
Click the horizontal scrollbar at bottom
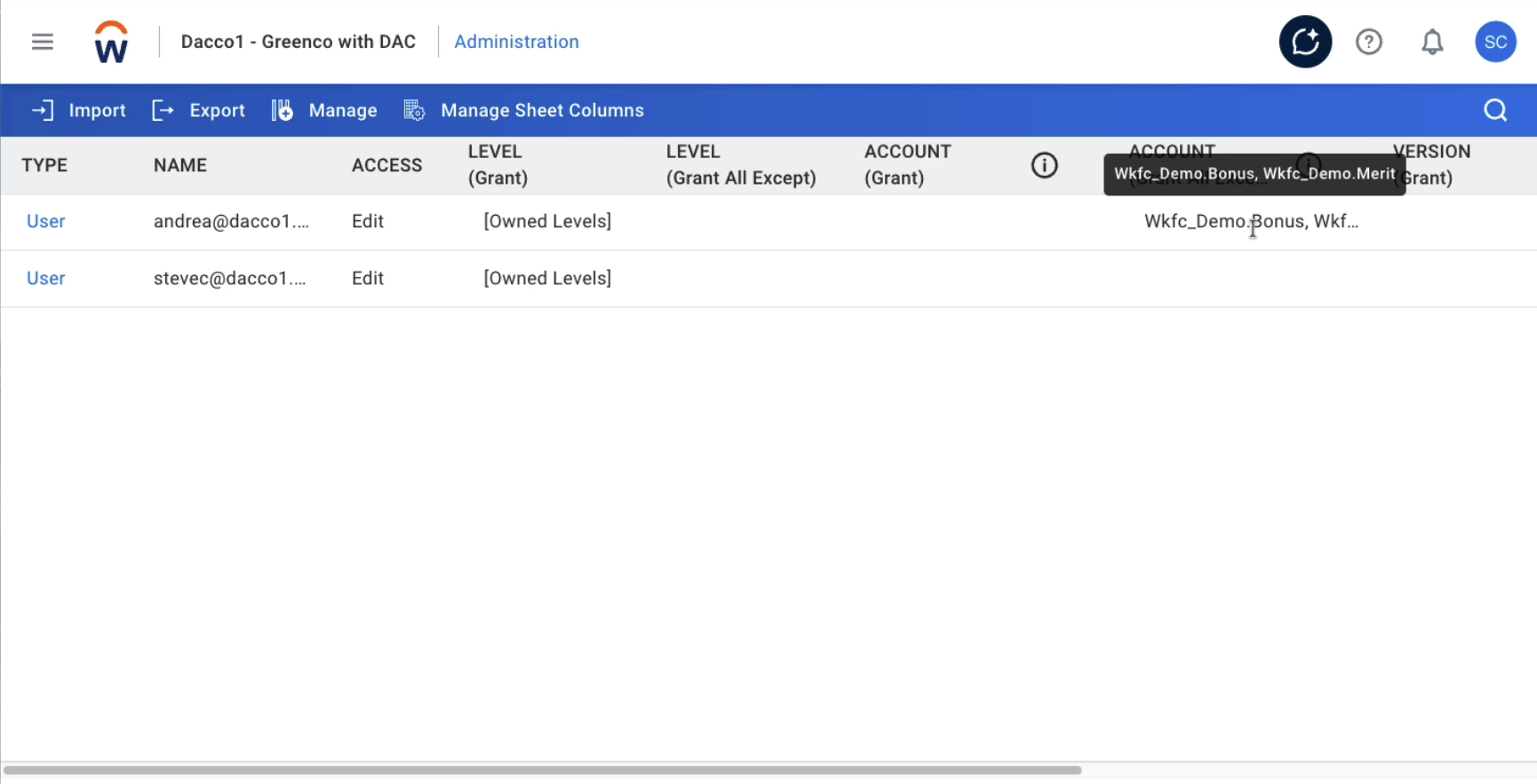pyautogui.click(x=542, y=770)
